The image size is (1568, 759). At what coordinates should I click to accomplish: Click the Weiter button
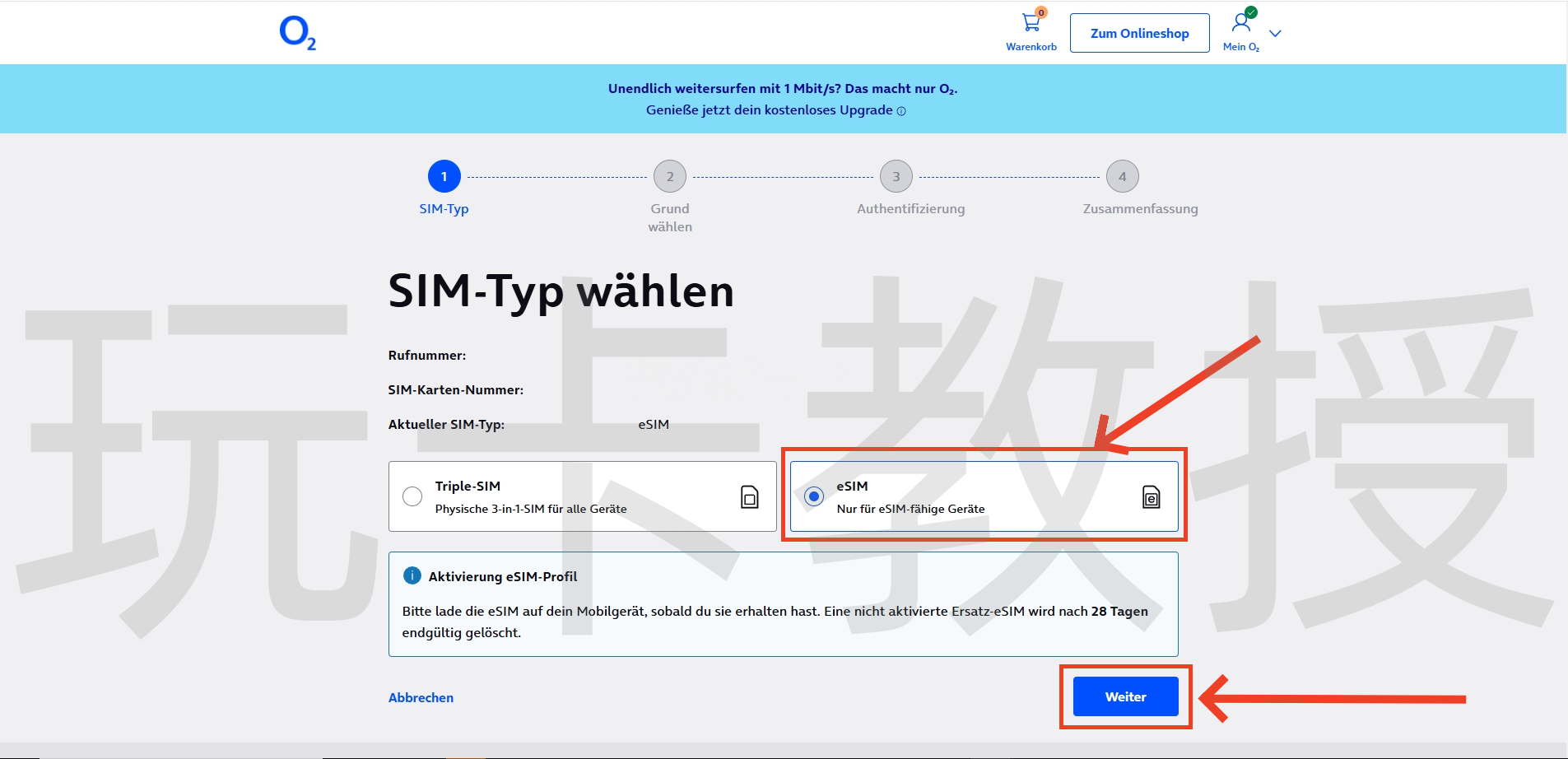[1126, 696]
